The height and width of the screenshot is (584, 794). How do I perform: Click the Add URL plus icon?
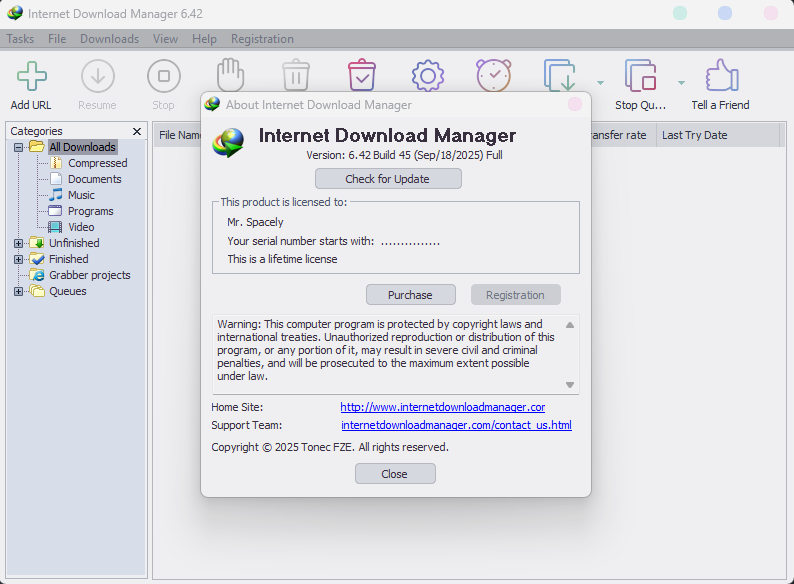pyautogui.click(x=31, y=76)
